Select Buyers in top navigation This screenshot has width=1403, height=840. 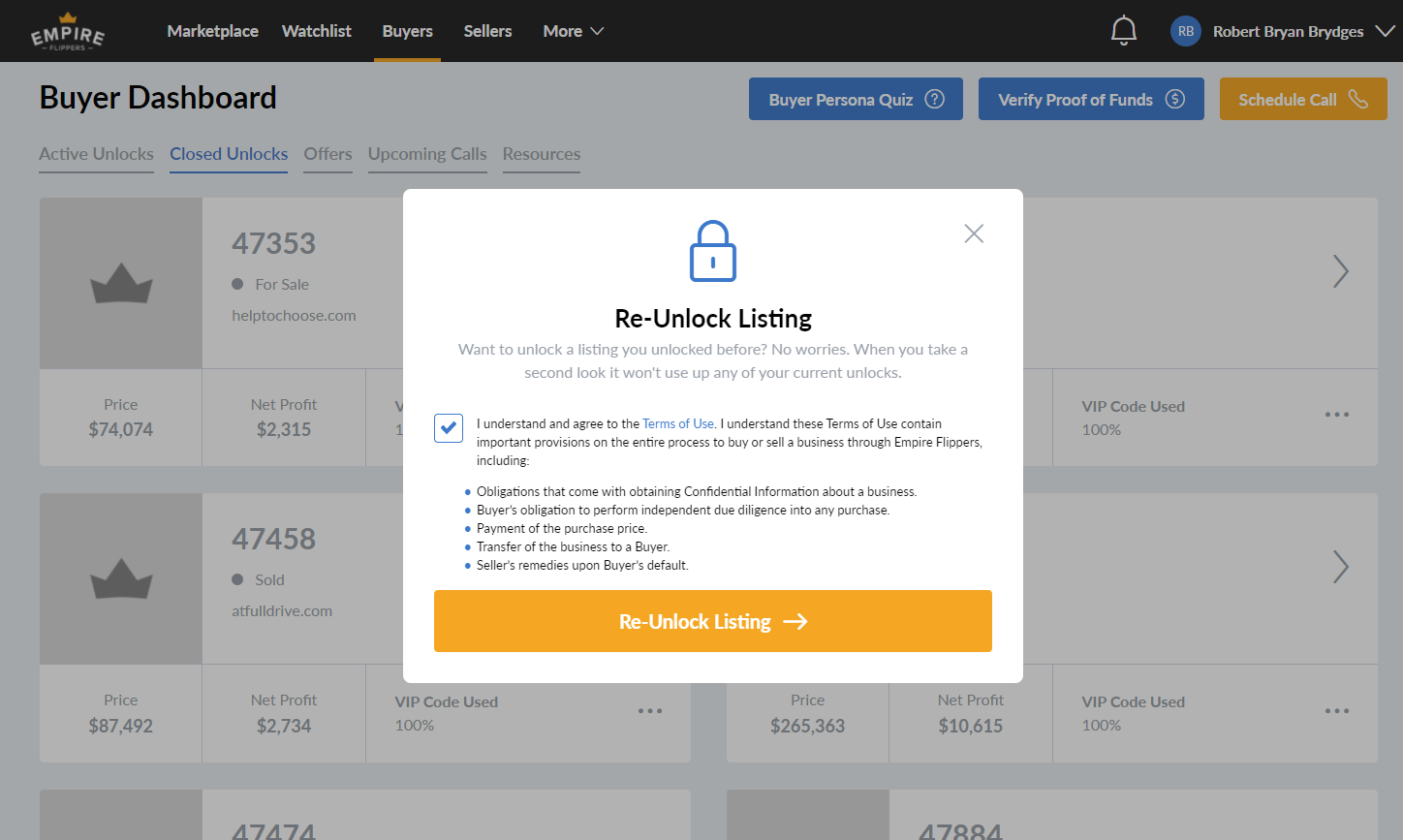[x=408, y=31]
